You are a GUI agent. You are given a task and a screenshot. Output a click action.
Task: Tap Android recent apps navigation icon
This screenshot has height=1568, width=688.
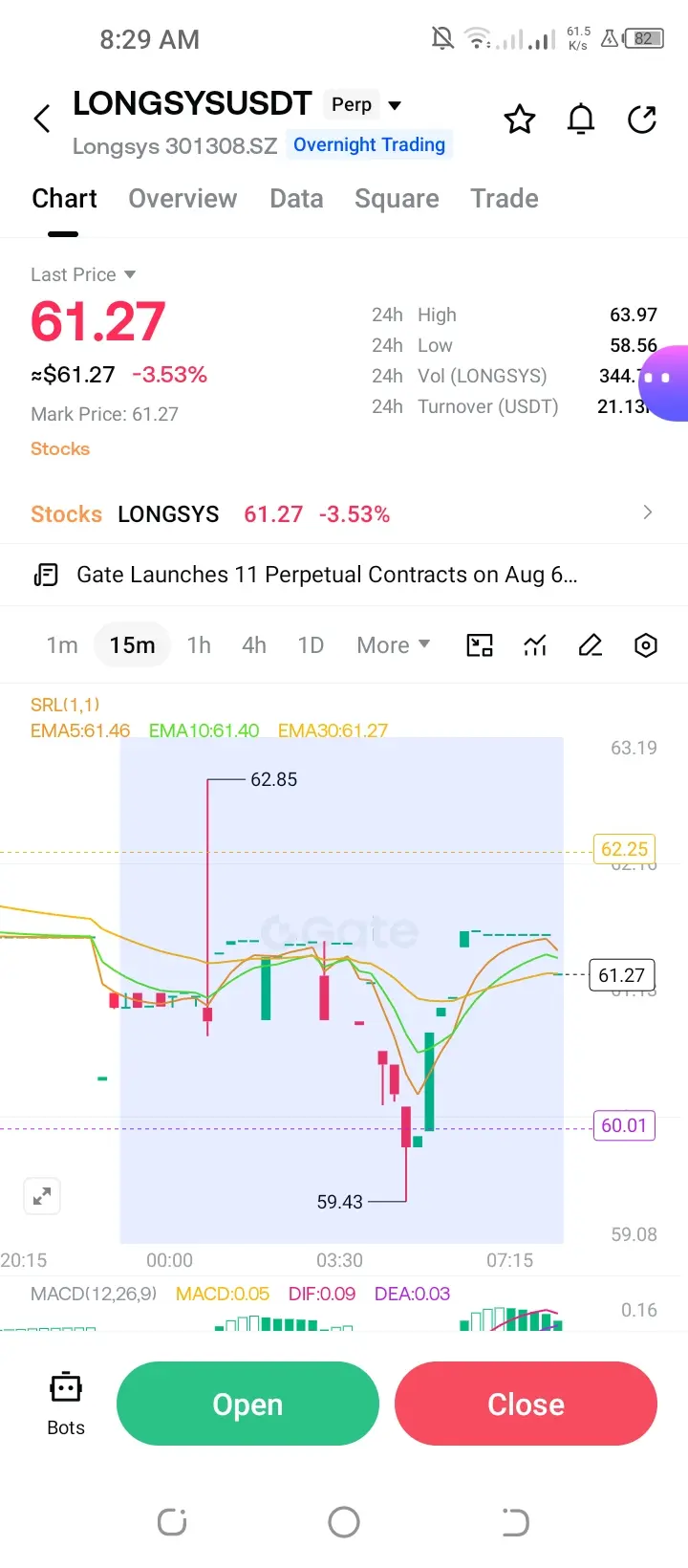(172, 1522)
